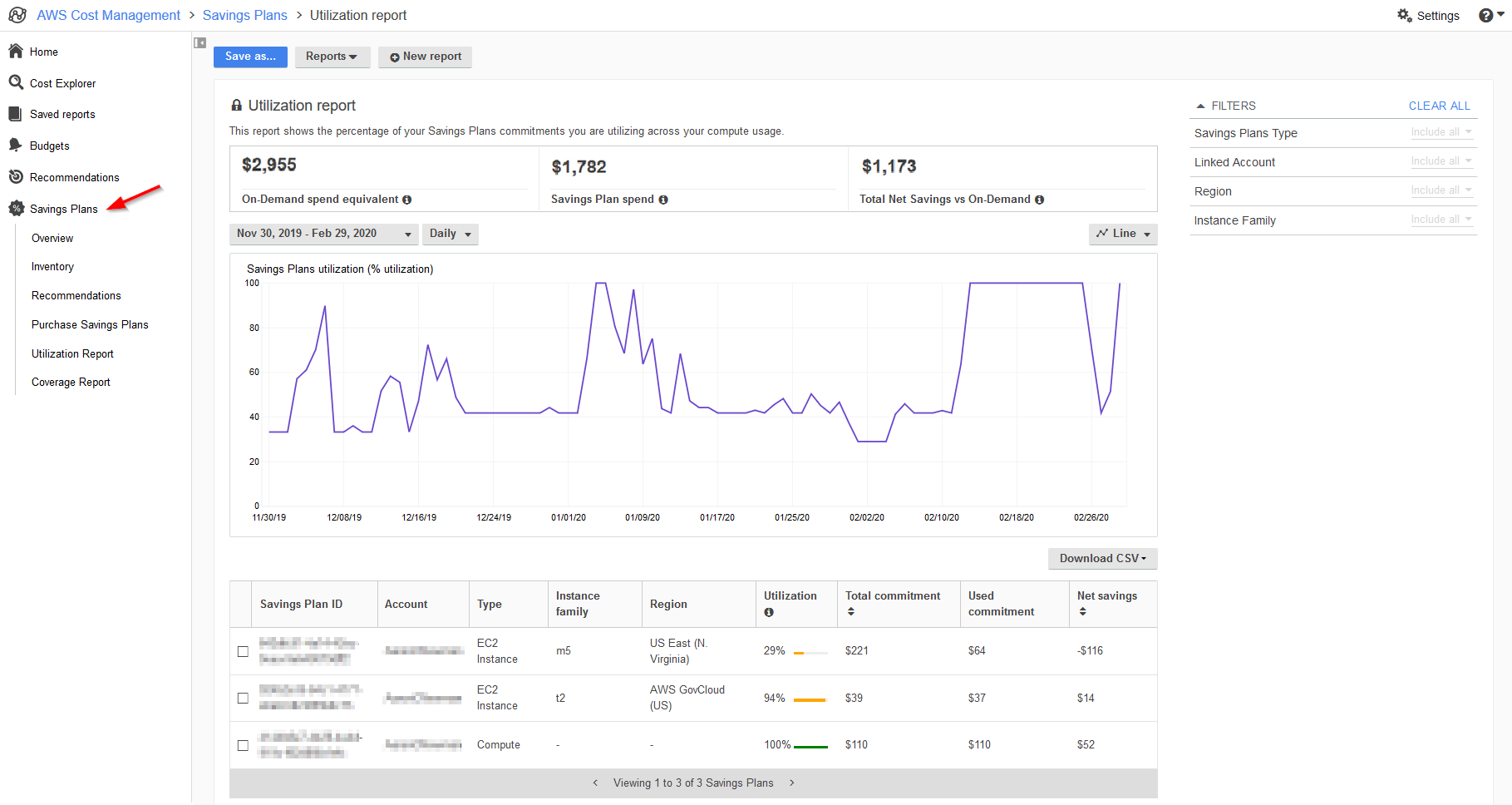Screen dimensions: 1512x805
Task: Click plus icon on New report
Action: [x=395, y=57]
